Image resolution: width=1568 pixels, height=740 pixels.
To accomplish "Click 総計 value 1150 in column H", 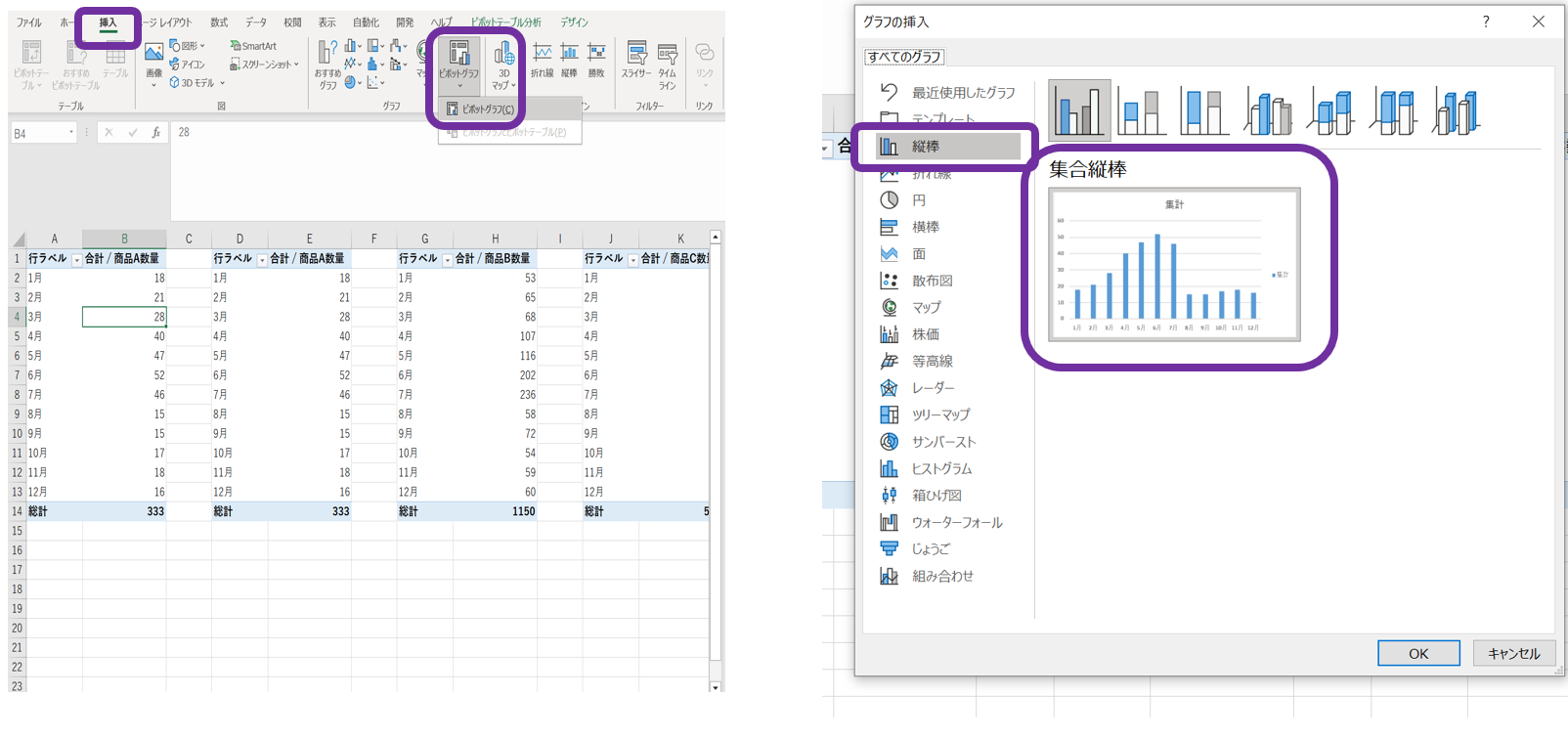I will point(495,511).
